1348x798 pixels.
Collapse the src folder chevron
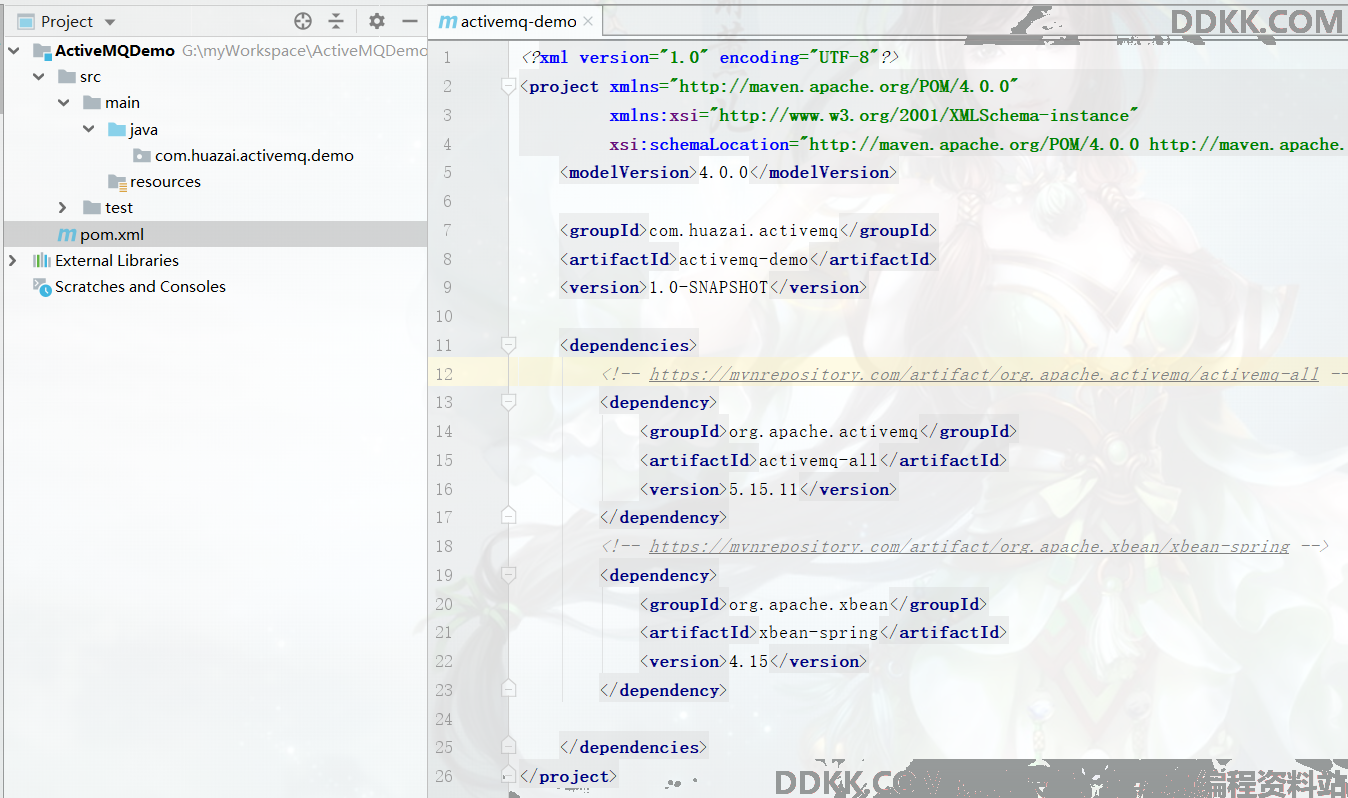point(39,76)
